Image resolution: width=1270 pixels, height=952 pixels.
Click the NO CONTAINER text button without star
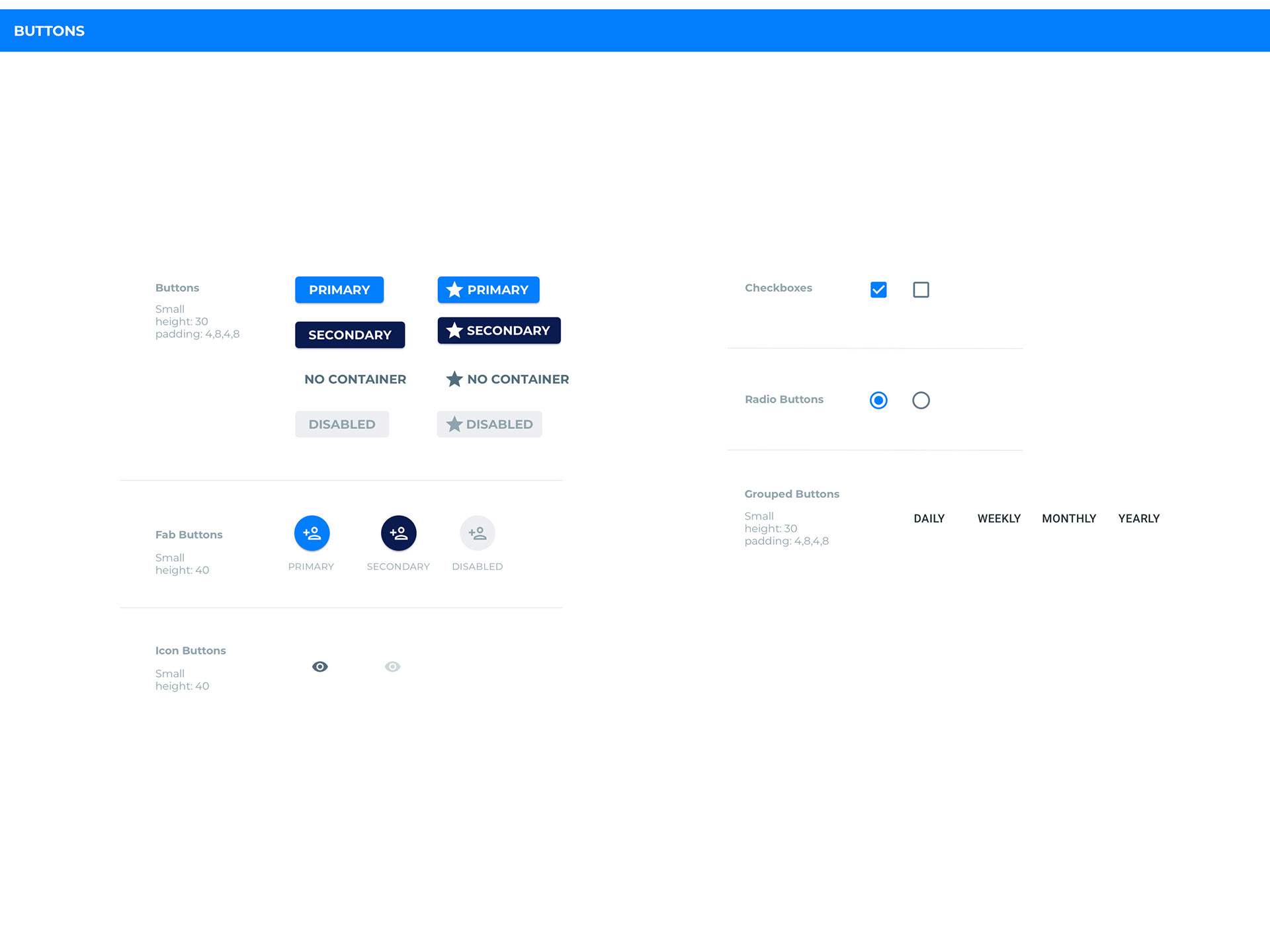coord(355,379)
